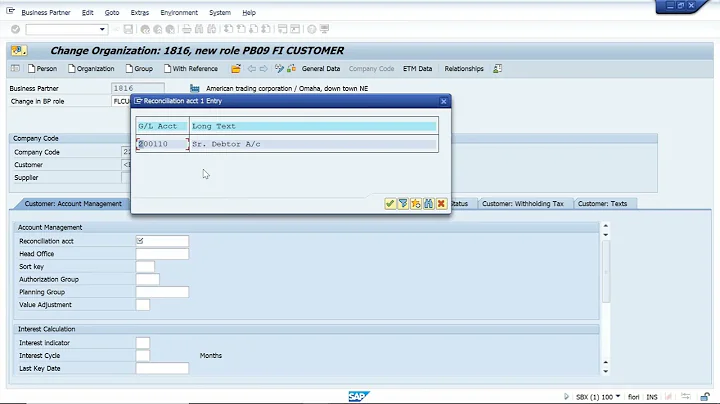Create a new Organization business partner

[91, 68]
